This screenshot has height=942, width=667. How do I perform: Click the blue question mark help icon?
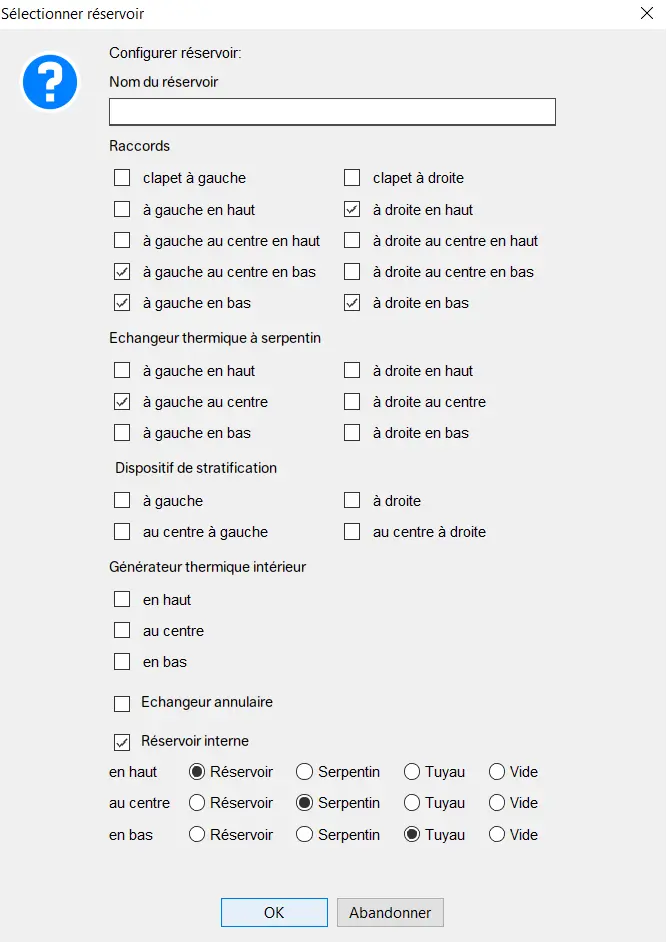(50, 82)
